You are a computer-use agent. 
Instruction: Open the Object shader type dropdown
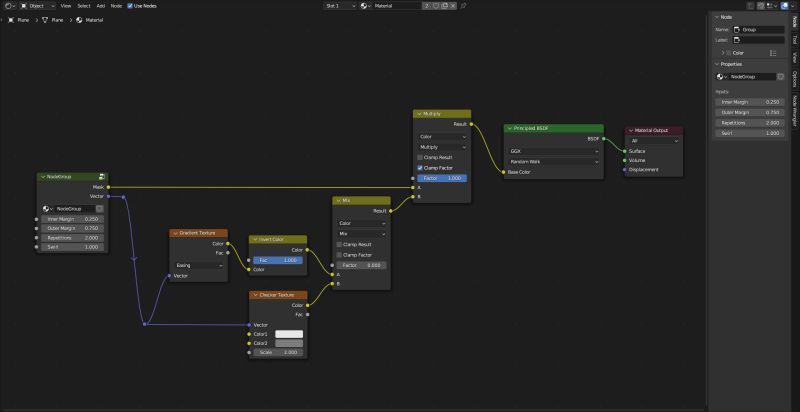(38, 6)
